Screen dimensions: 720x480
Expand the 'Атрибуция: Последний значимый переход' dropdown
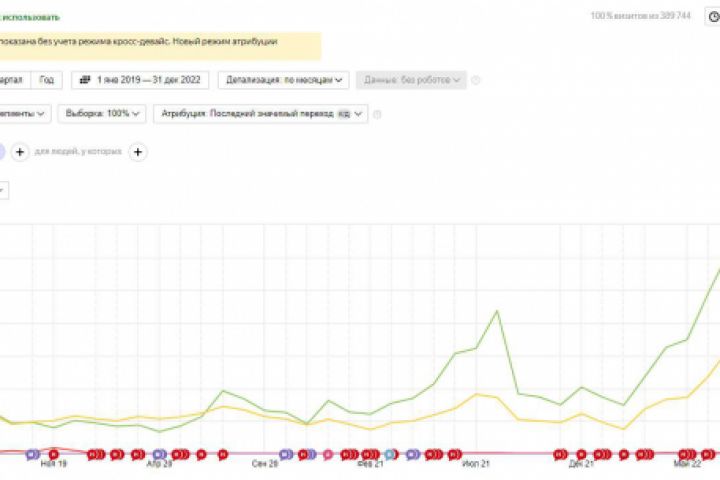(x=261, y=114)
